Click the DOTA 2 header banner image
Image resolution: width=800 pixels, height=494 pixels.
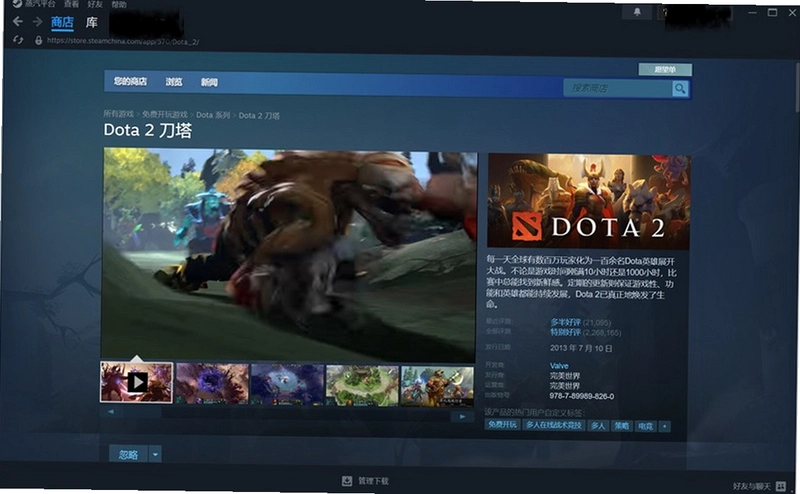click(x=589, y=202)
